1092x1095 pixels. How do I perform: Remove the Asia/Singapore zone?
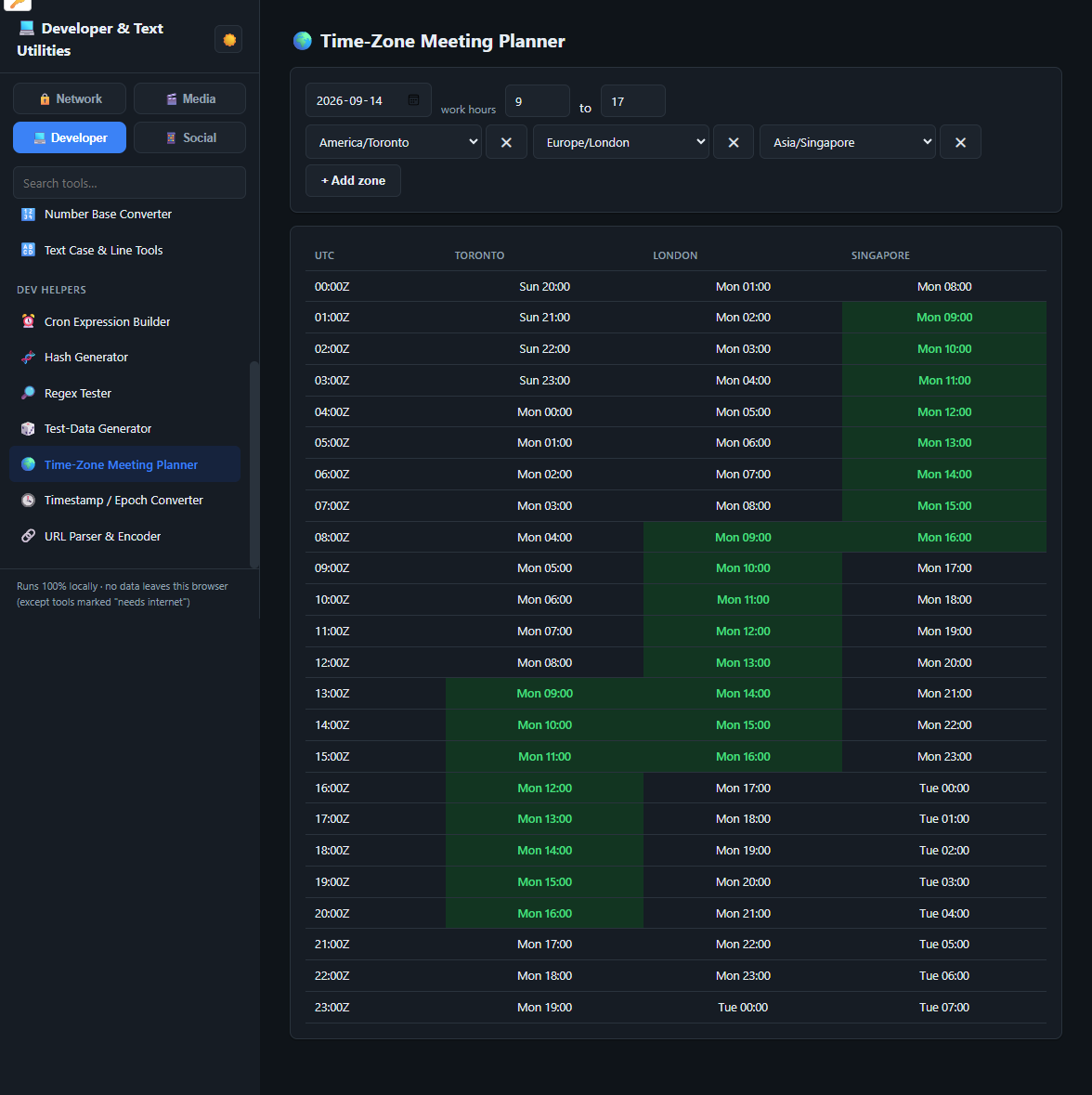[x=961, y=142]
